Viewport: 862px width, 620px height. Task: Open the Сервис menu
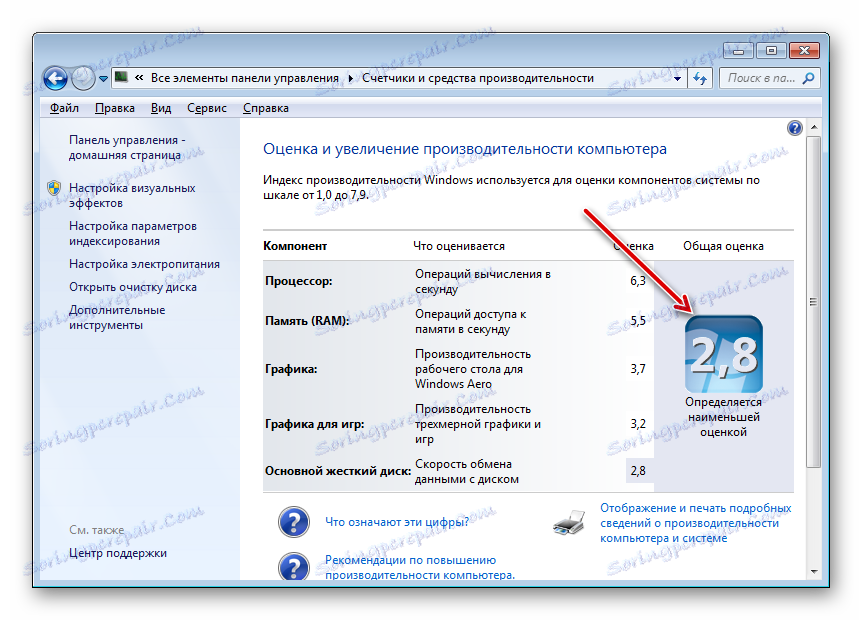tap(207, 108)
